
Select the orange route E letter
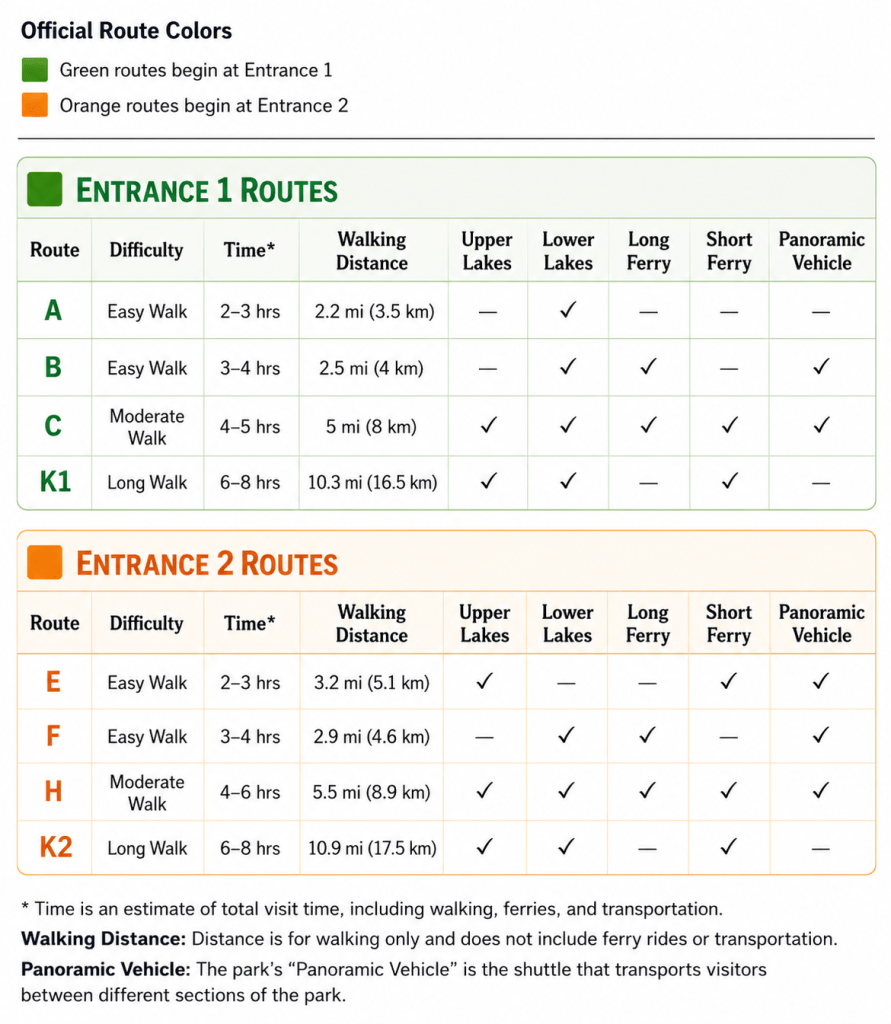coord(54,682)
